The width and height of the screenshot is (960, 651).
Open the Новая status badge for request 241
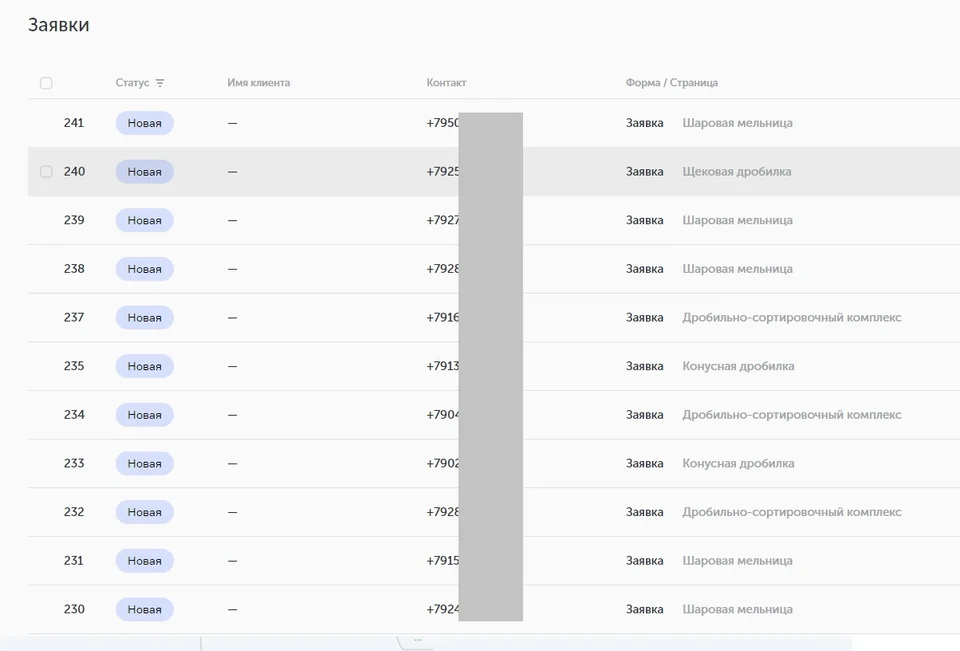click(x=144, y=123)
